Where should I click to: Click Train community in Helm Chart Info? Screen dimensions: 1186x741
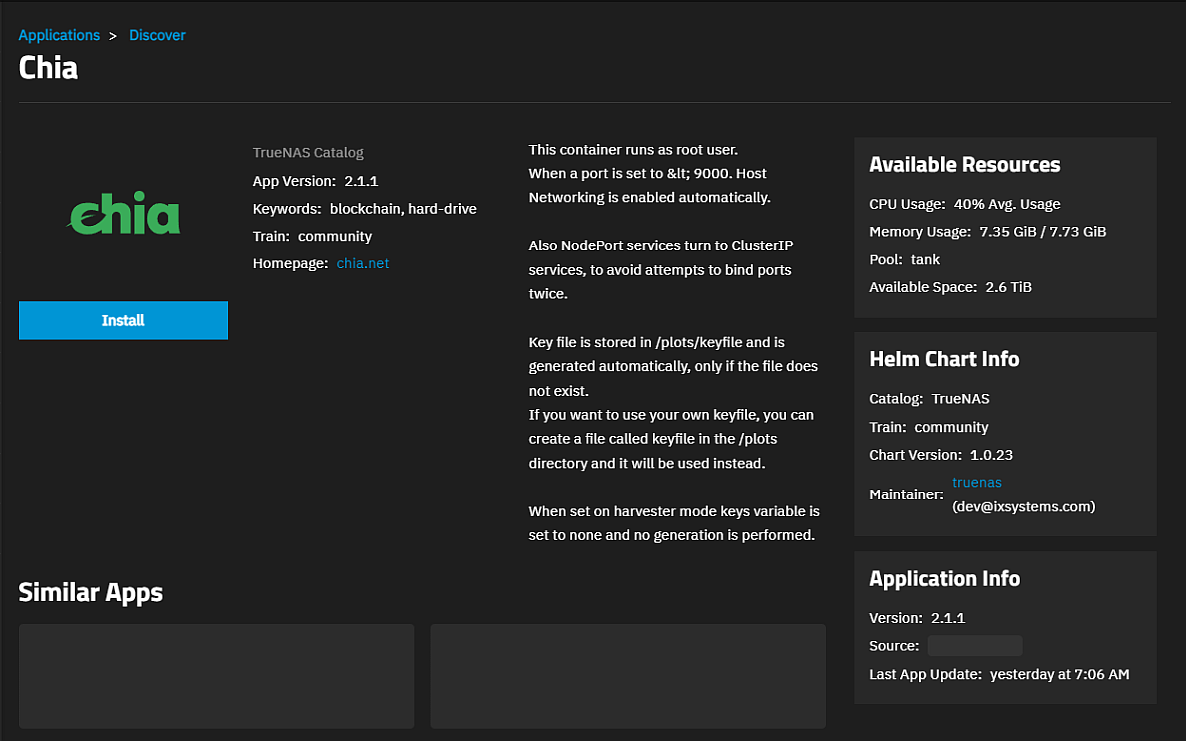(929, 427)
